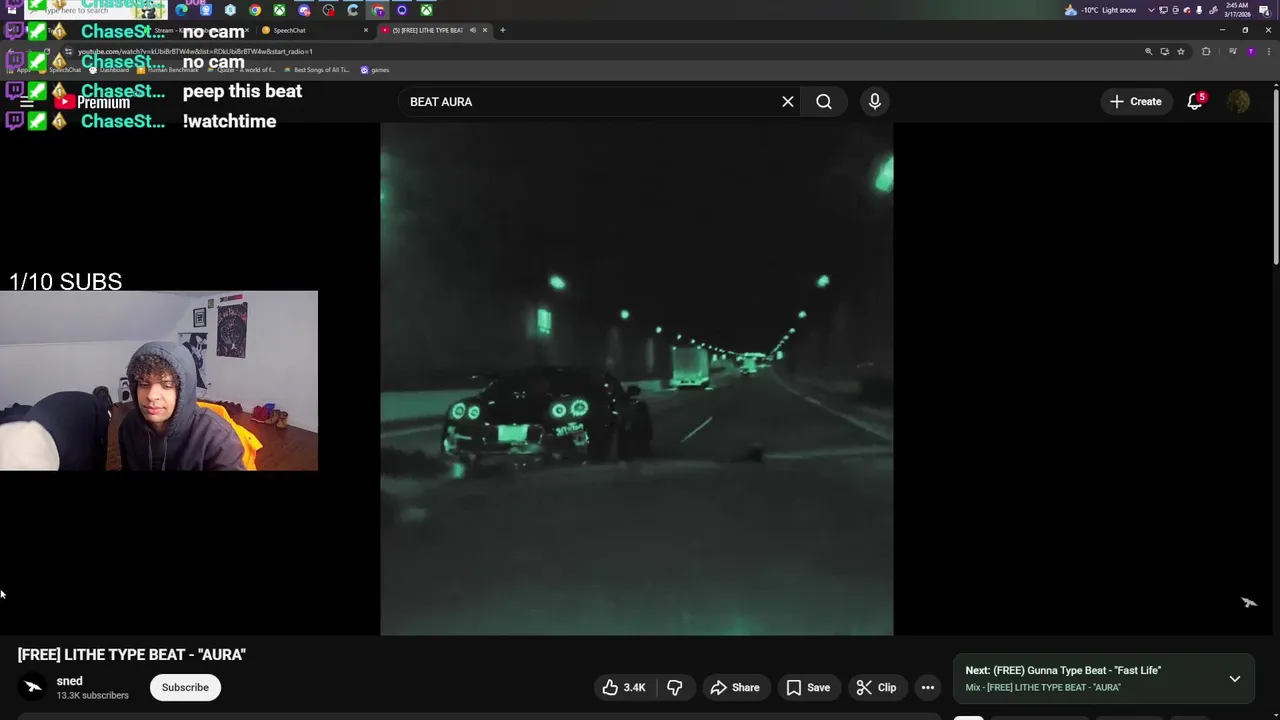Click the browser address bar URL

click(x=195, y=51)
